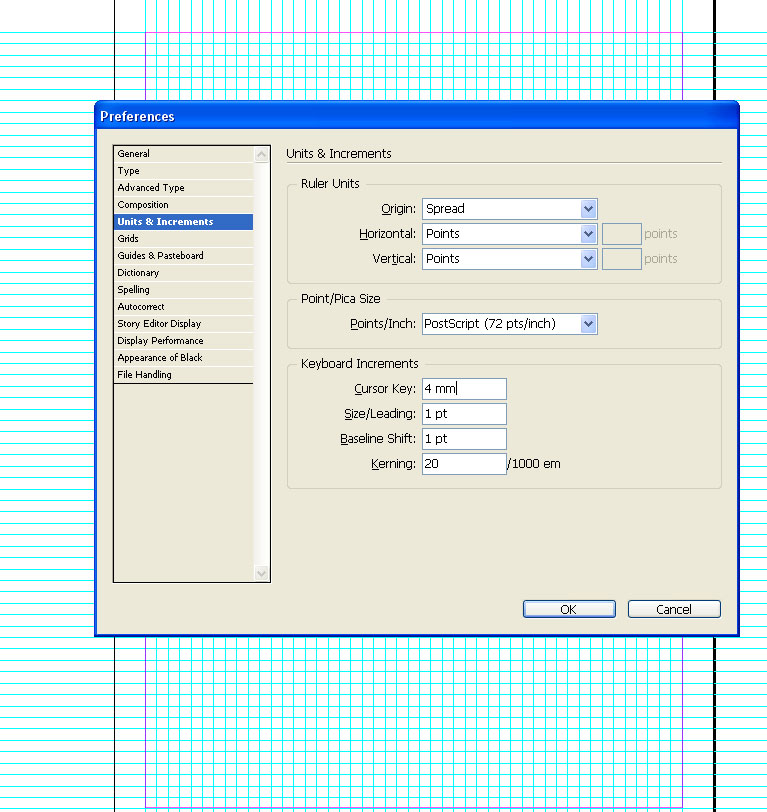This screenshot has width=767, height=812.
Task: Open Autocorrect preferences
Action: 183,307
